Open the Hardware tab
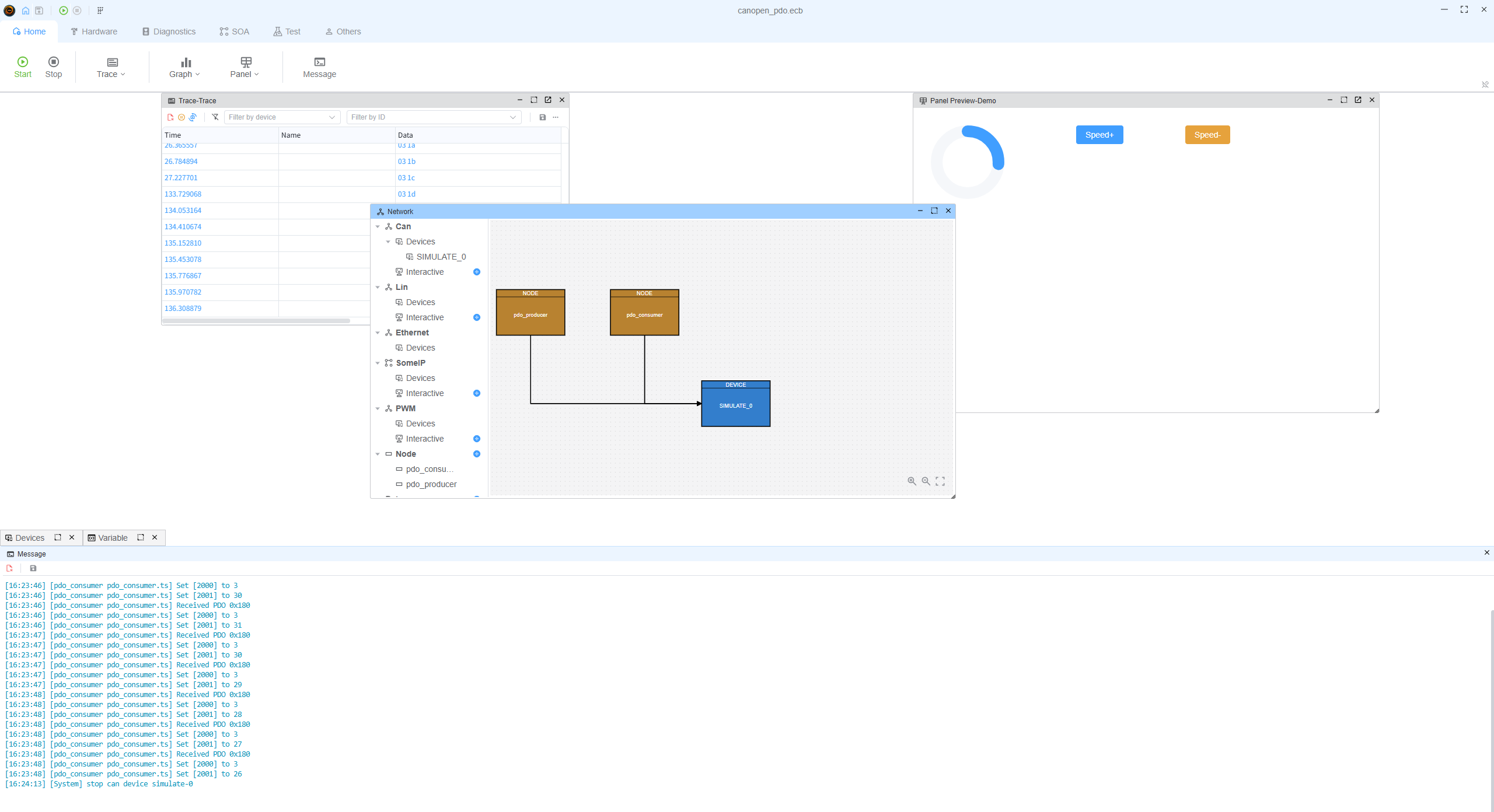The image size is (1494, 812). [94, 32]
